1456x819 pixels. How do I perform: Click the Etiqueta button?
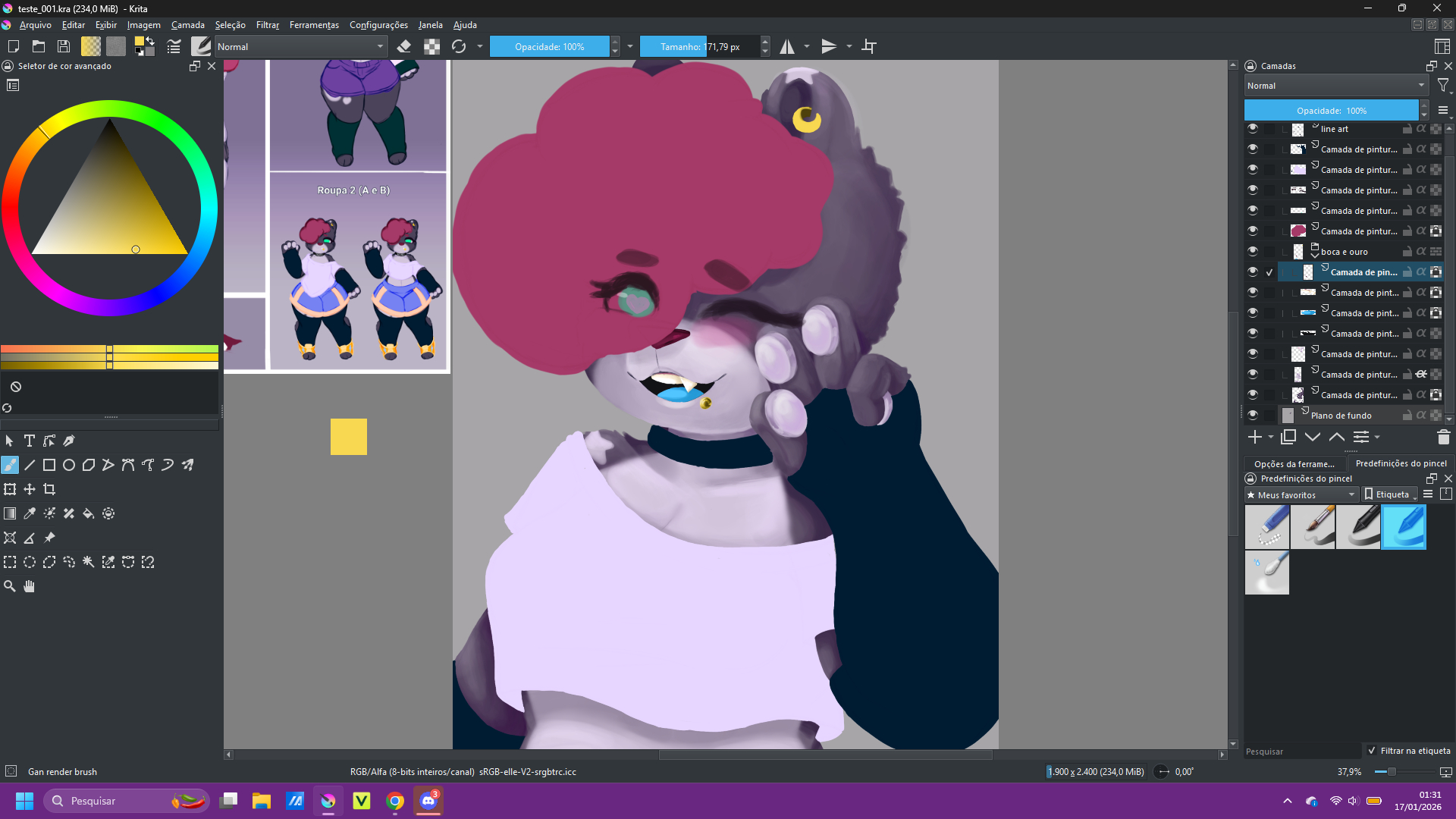click(1389, 494)
